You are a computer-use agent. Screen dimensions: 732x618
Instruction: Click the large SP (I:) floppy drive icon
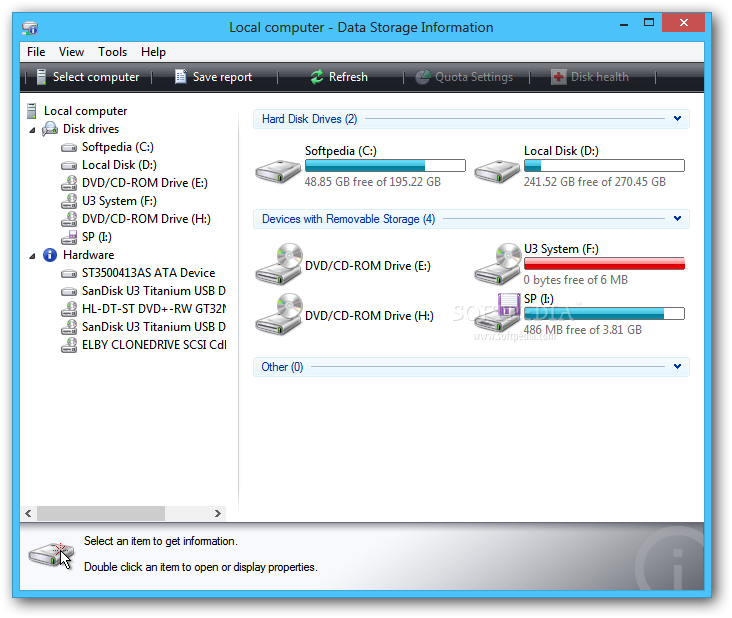(498, 312)
